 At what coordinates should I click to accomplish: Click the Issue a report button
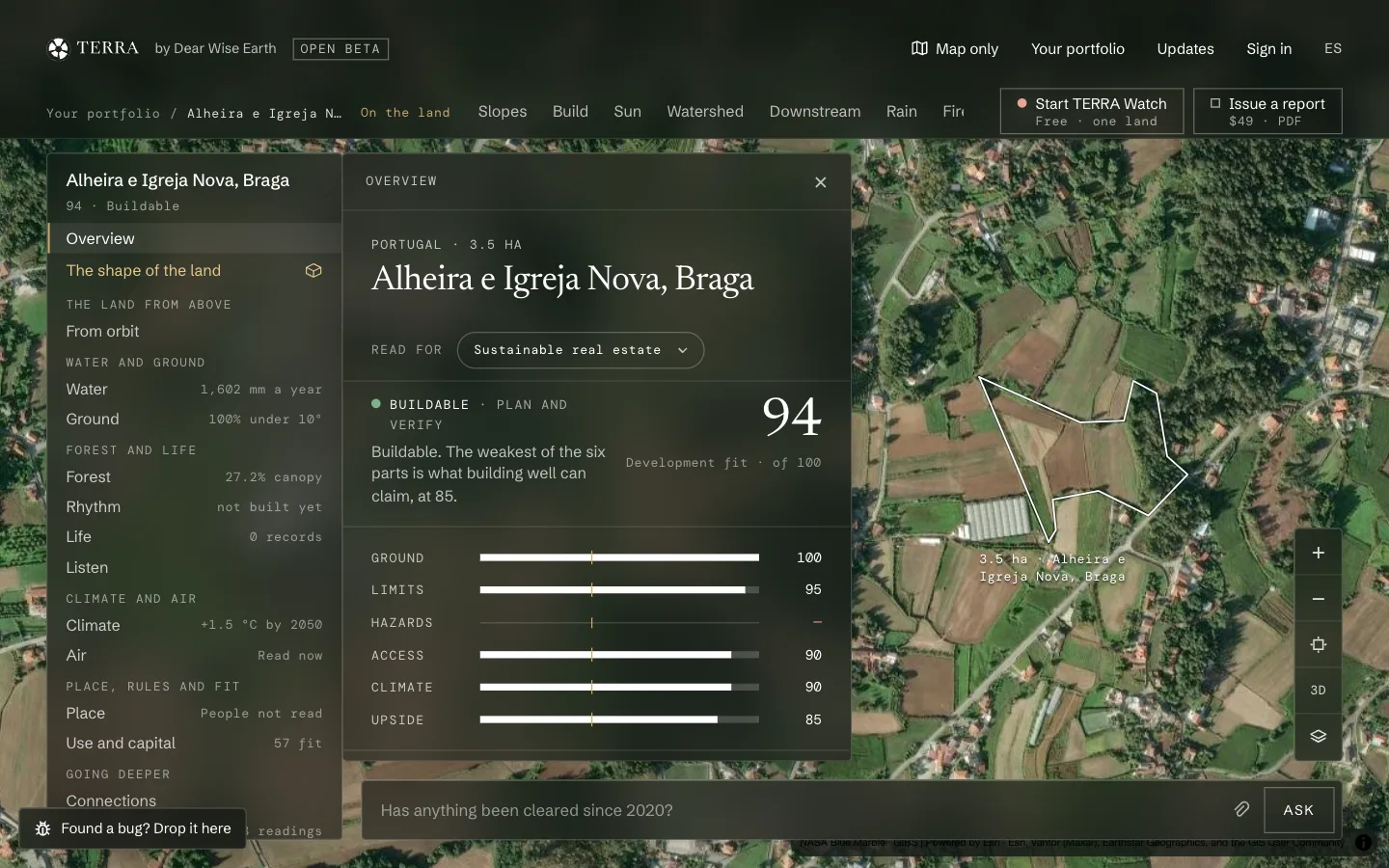point(1267,111)
